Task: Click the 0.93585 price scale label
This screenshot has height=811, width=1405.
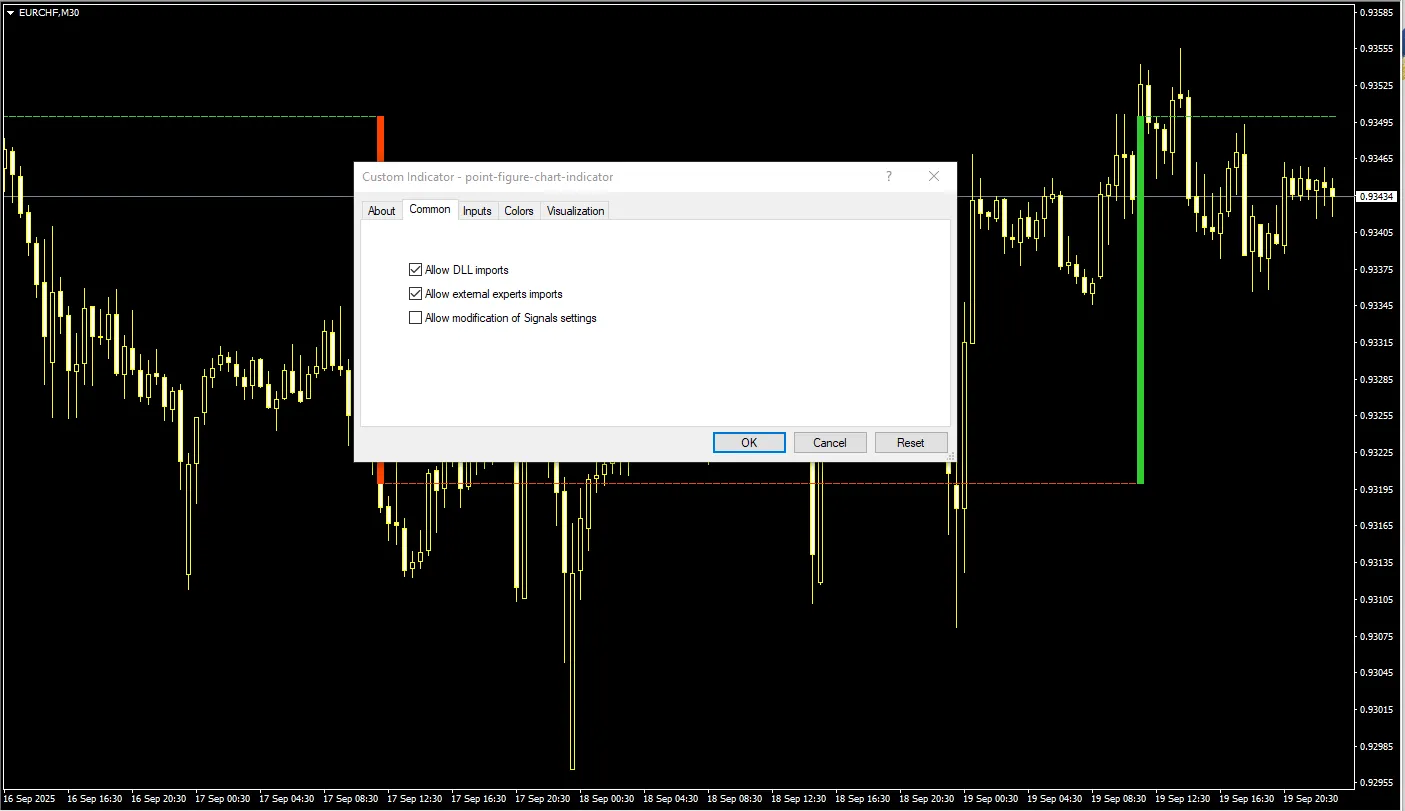Action: point(1378,12)
